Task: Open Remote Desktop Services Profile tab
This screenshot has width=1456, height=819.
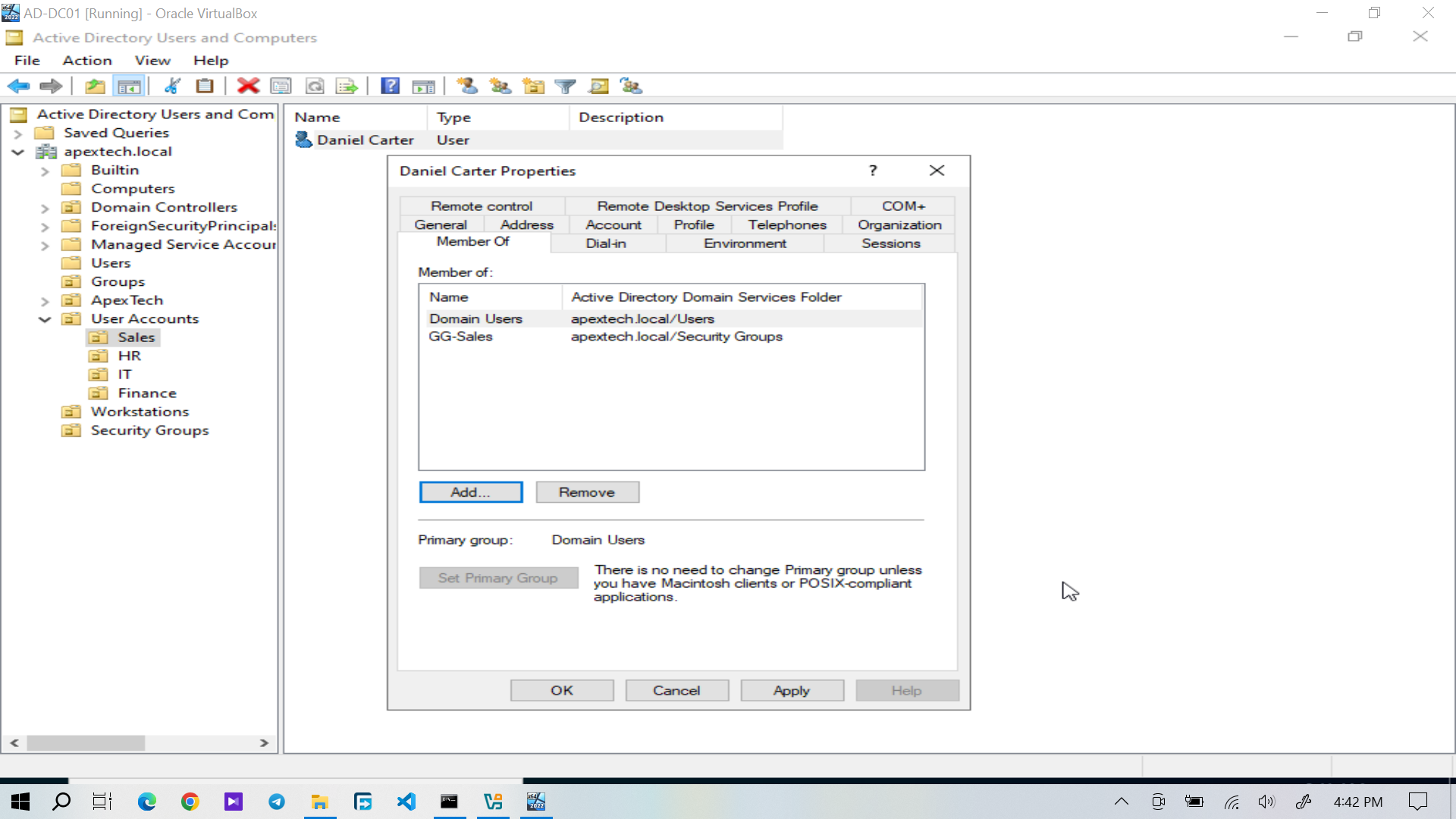Action: [708, 206]
